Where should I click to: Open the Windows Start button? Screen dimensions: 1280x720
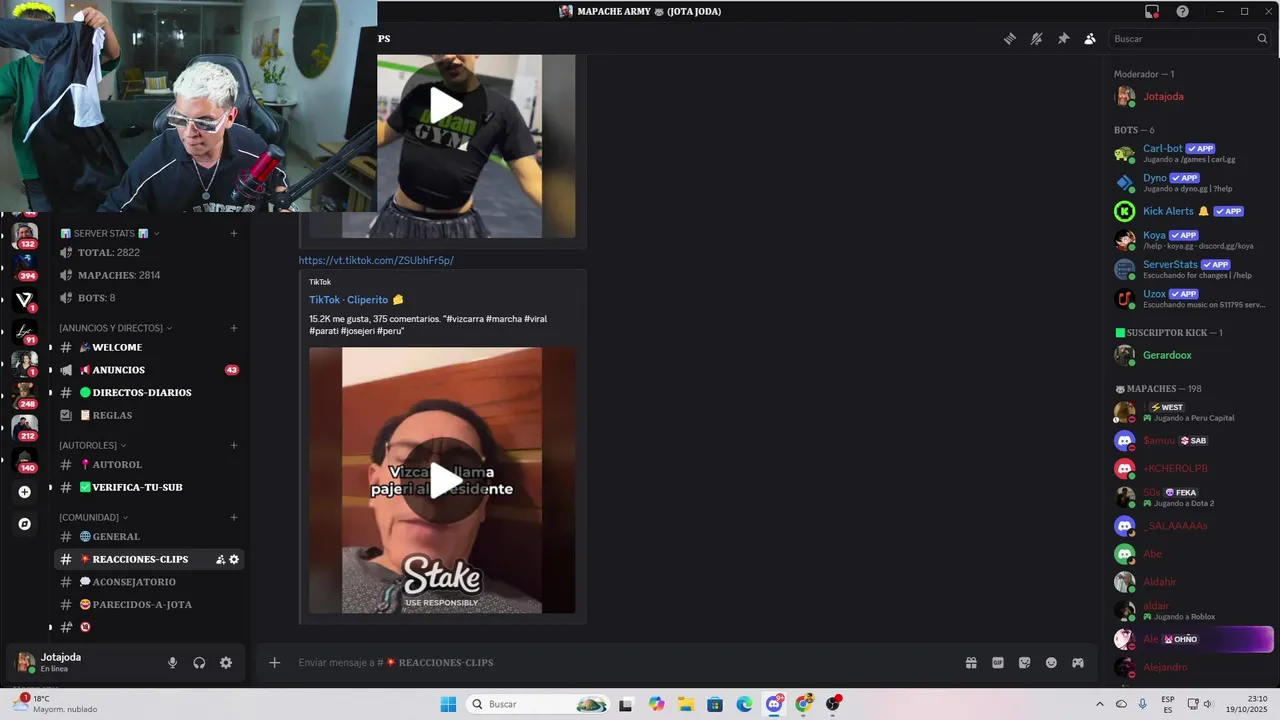(448, 704)
